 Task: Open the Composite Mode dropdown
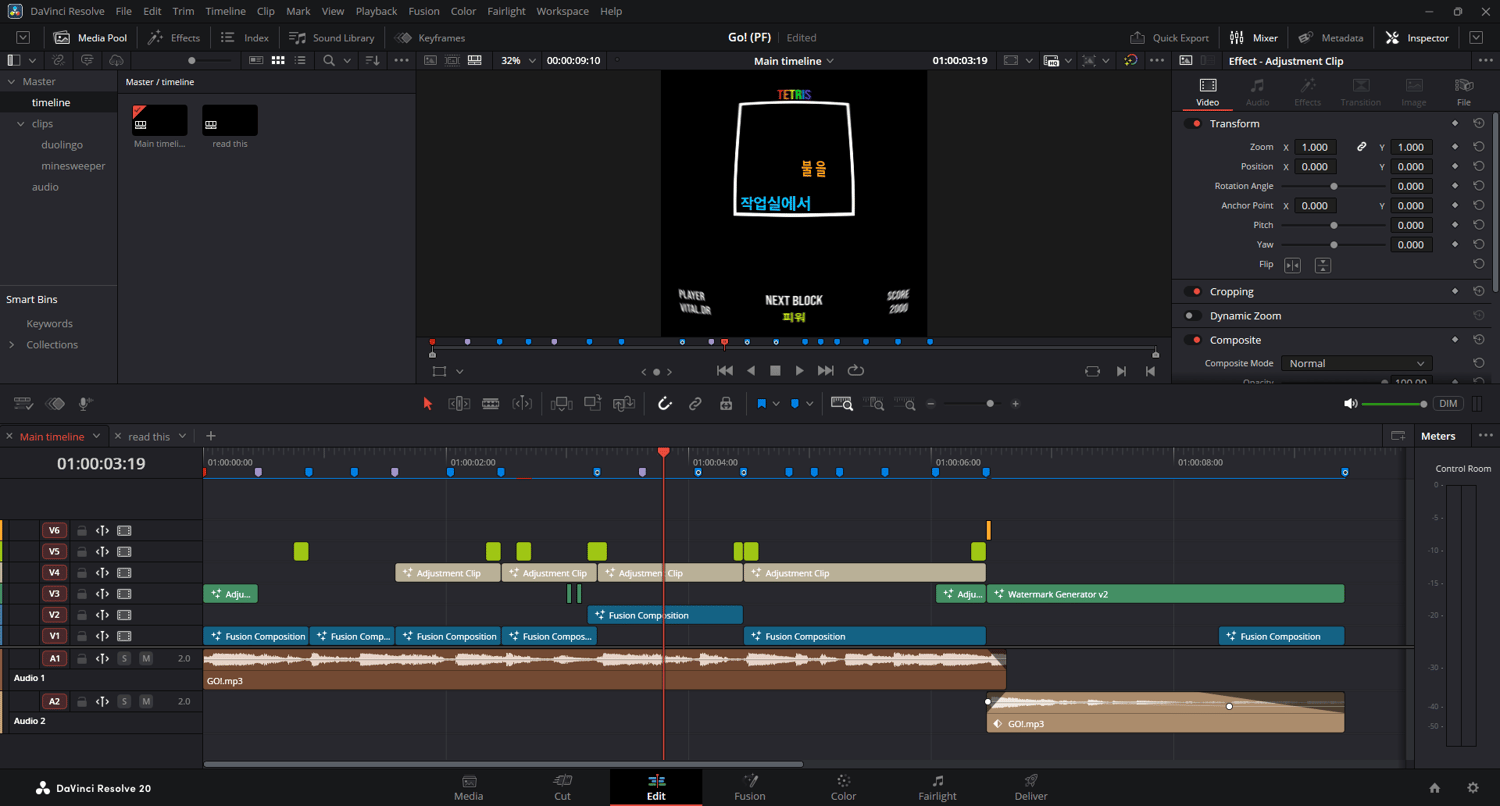tap(1356, 364)
